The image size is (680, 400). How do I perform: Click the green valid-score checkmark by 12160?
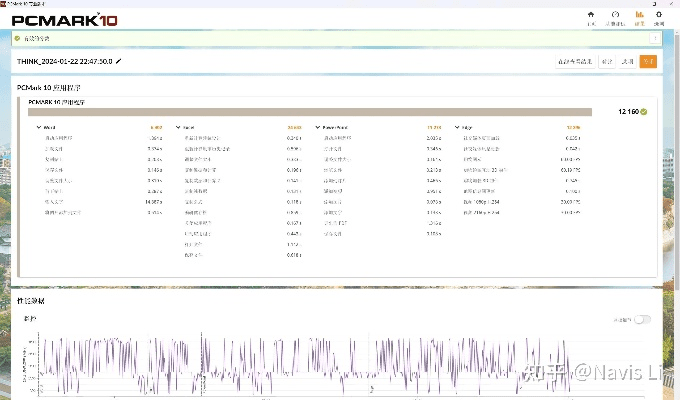[x=644, y=112]
